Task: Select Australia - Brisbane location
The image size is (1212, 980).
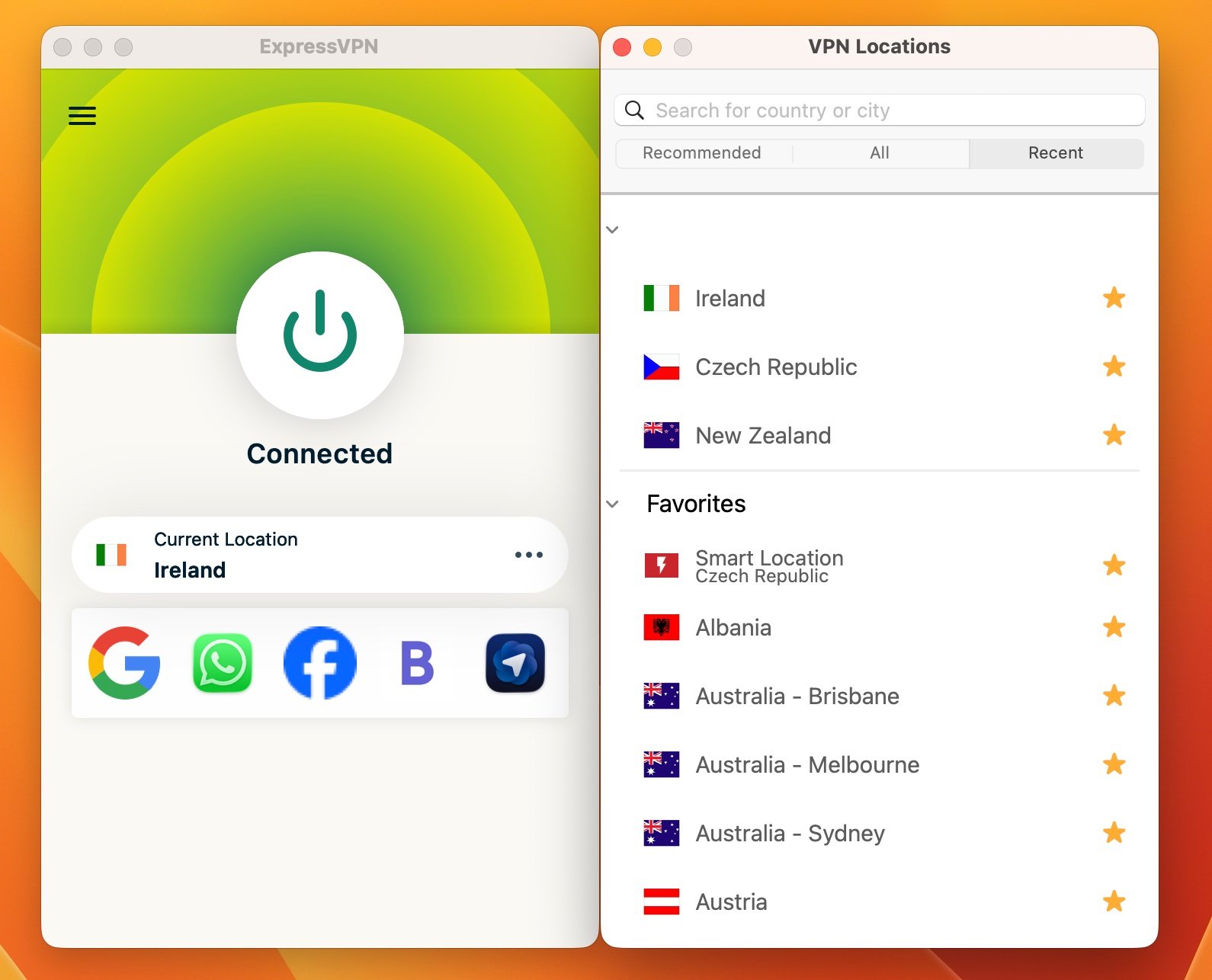Action: [x=880, y=696]
